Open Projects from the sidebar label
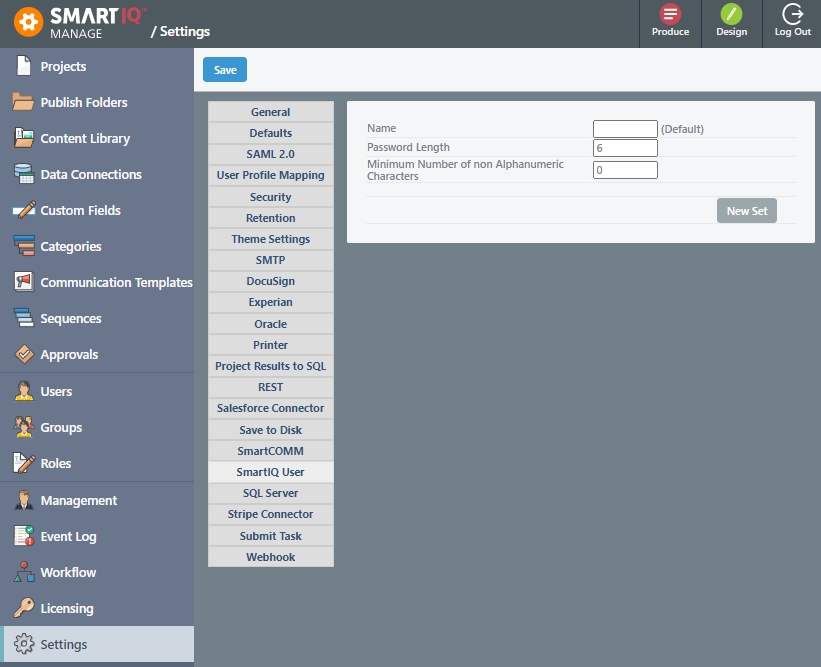 tap(63, 66)
